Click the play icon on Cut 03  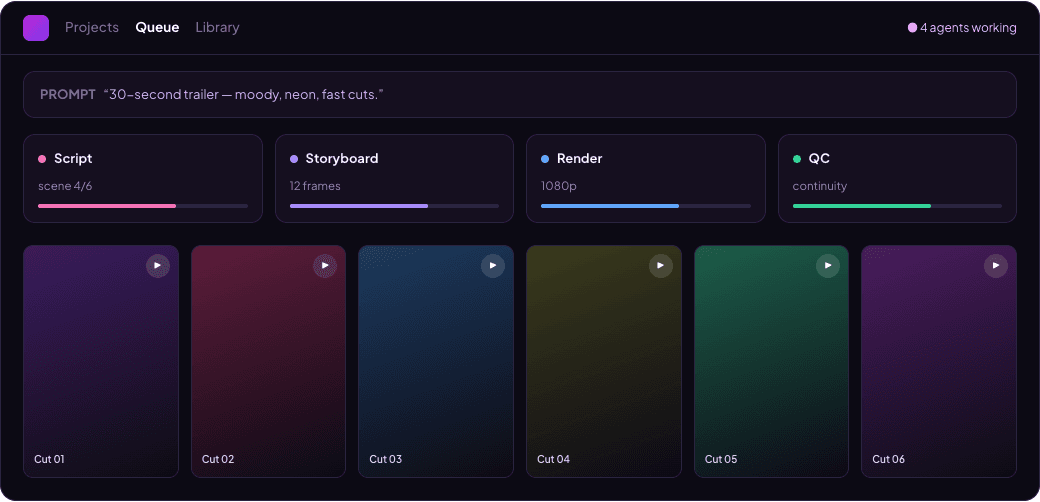click(x=493, y=266)
